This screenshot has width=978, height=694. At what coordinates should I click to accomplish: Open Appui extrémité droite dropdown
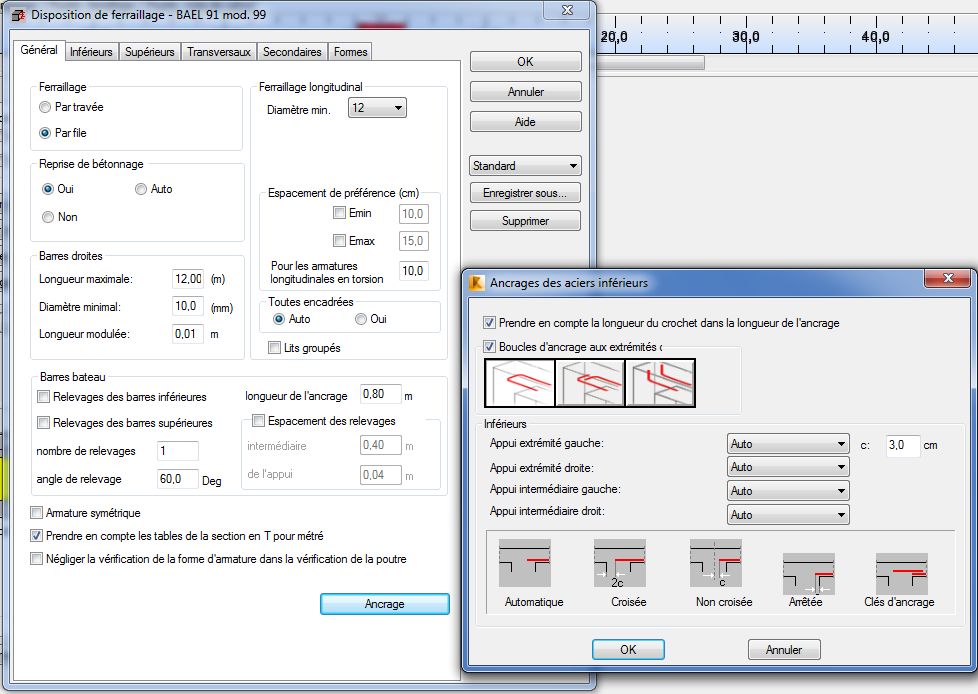coord(788,467)
